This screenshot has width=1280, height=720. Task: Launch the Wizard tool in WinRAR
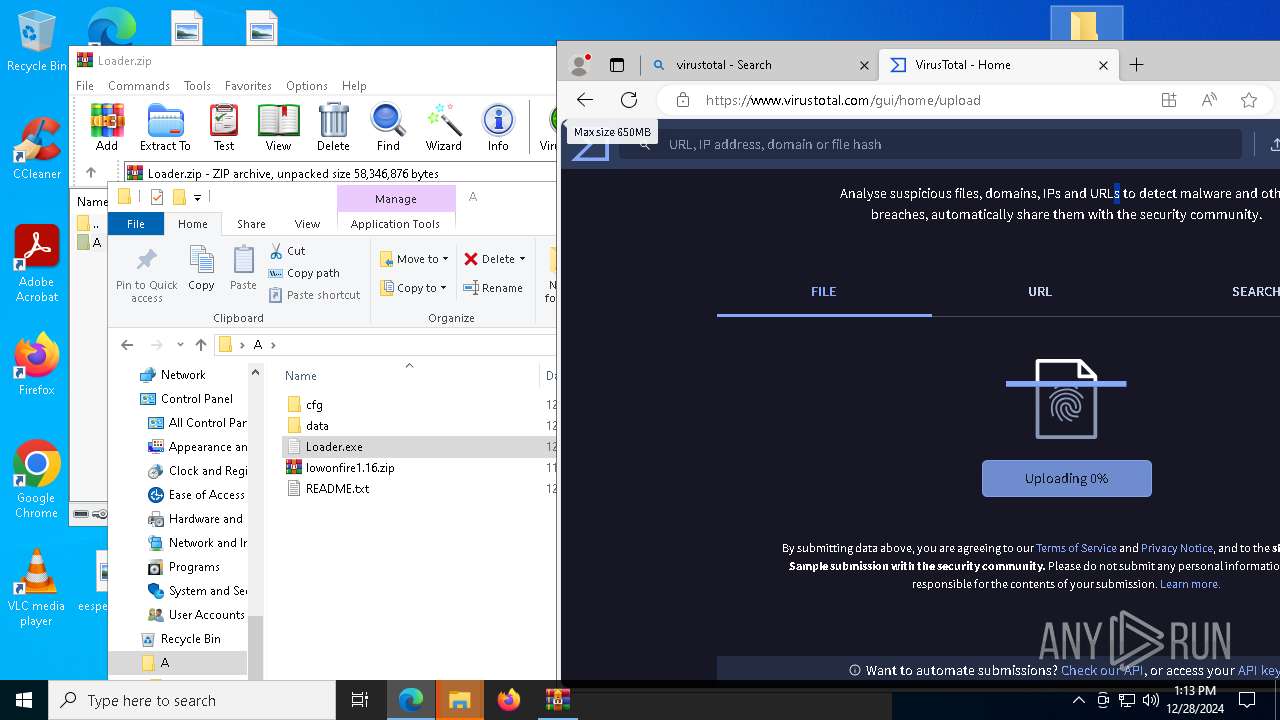click(443, 127)
